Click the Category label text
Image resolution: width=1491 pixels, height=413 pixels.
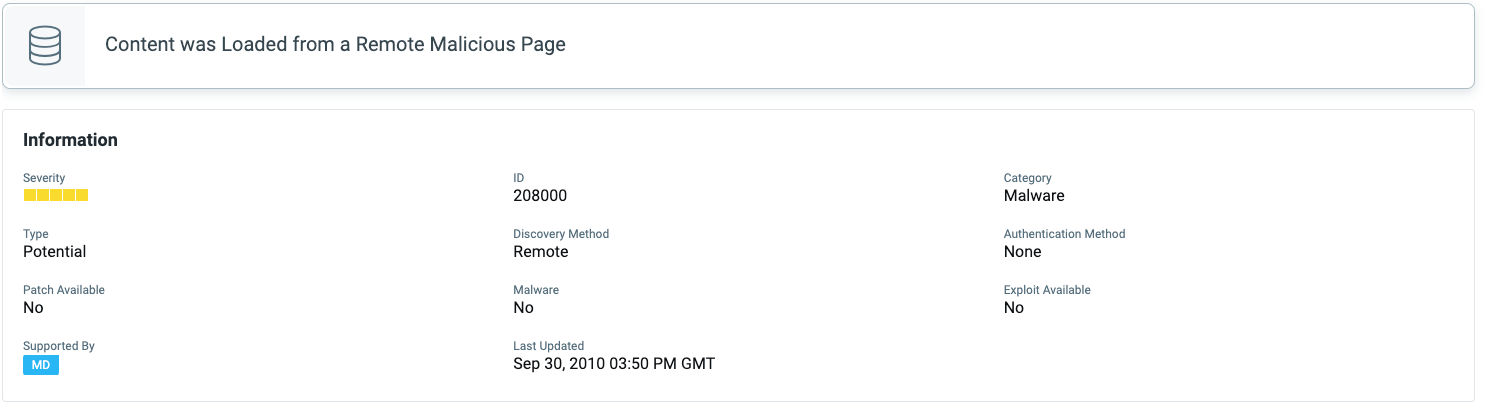[1028, 178]
